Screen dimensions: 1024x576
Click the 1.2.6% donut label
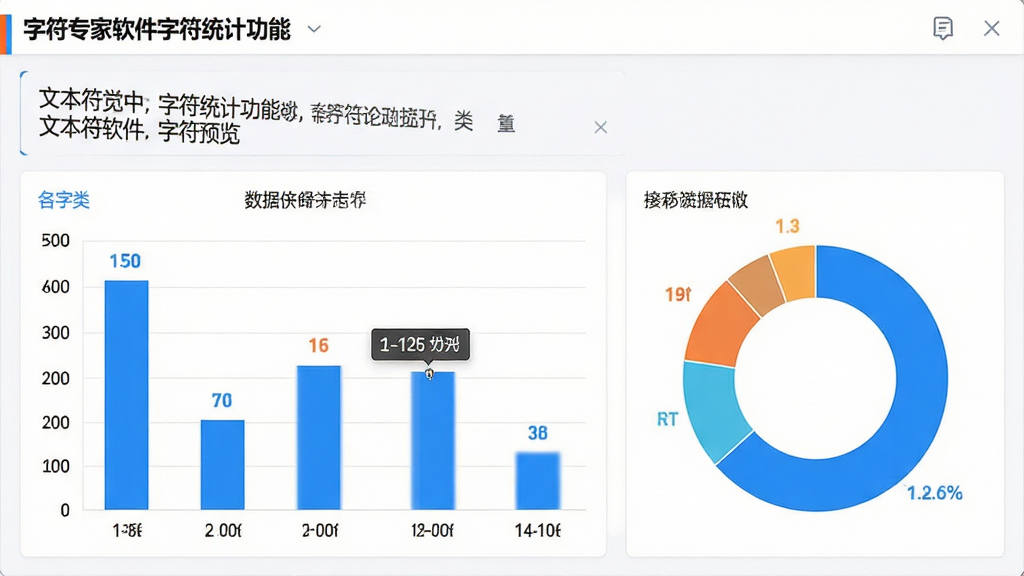click(935, 492)
